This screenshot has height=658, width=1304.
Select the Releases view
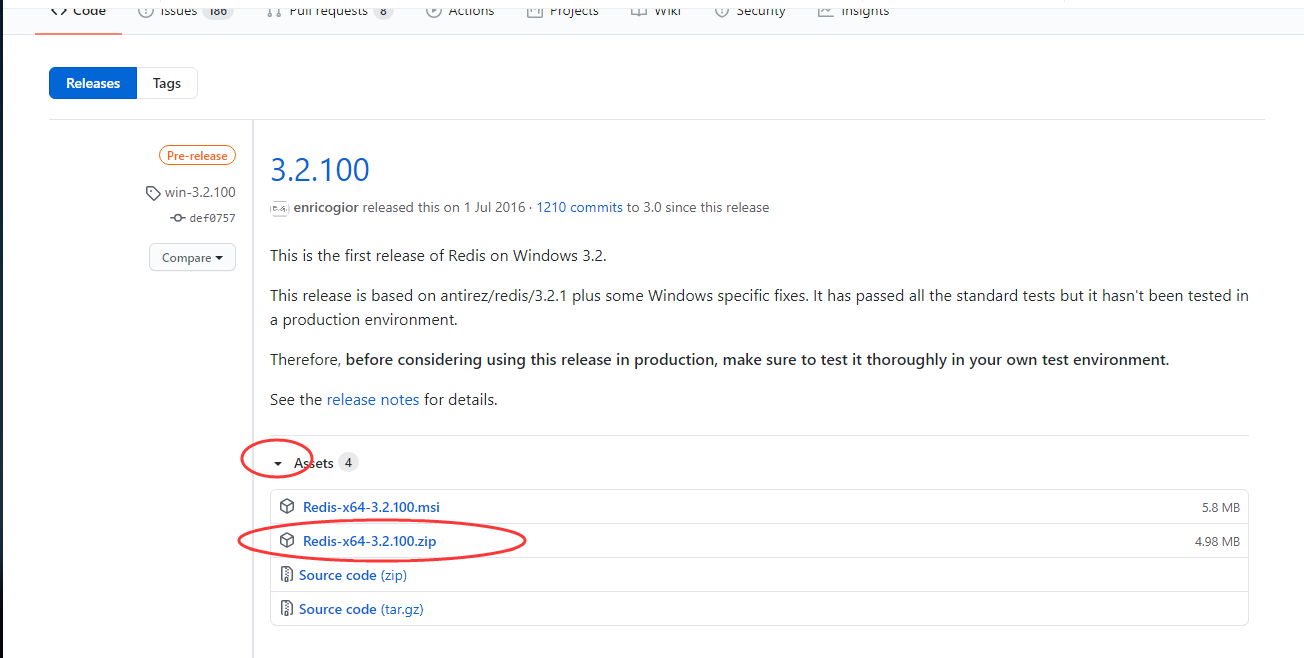(92, 83)
